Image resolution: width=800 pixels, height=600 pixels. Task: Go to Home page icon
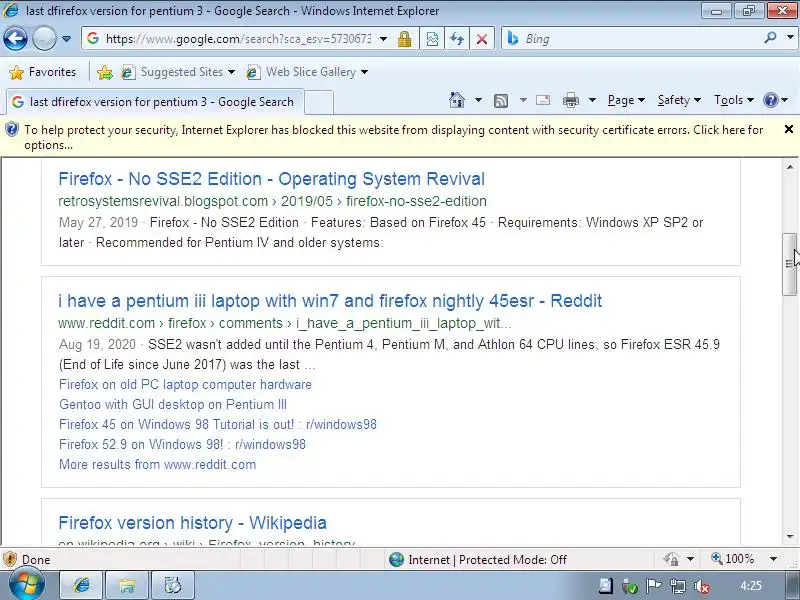pyautogui.click(x=457, y=100)
